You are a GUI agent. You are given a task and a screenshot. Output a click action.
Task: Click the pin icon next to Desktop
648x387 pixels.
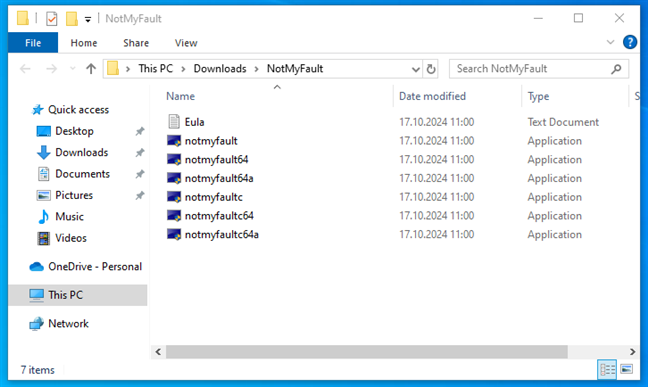click(140, 131)
